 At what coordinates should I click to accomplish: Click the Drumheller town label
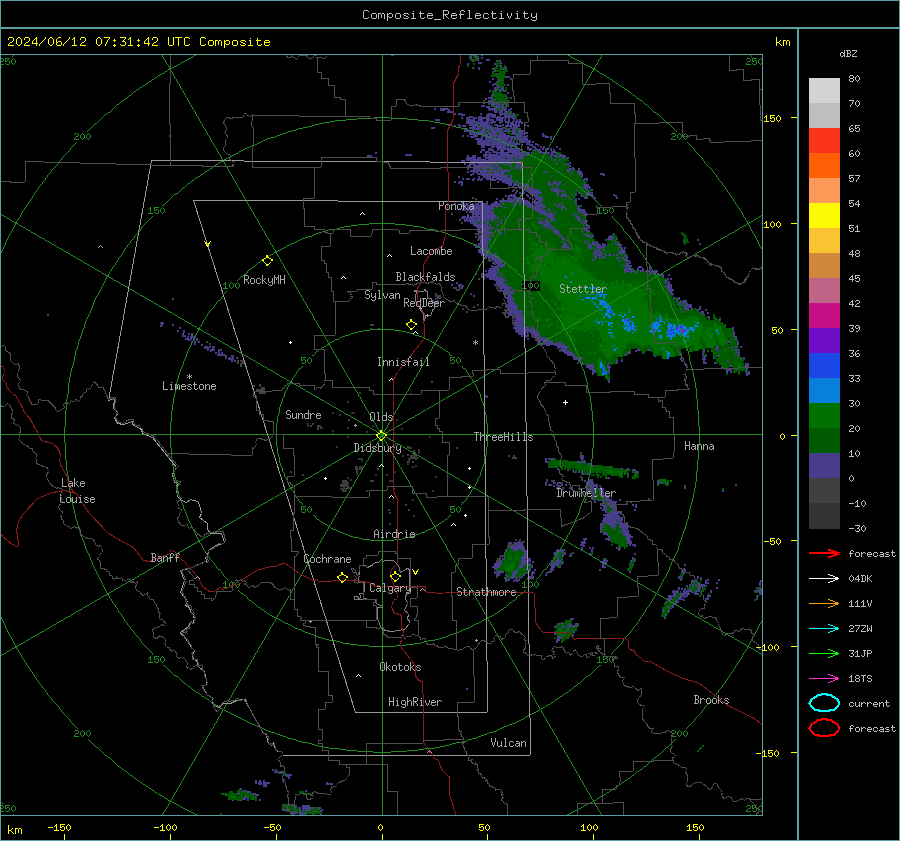[586, 493]
